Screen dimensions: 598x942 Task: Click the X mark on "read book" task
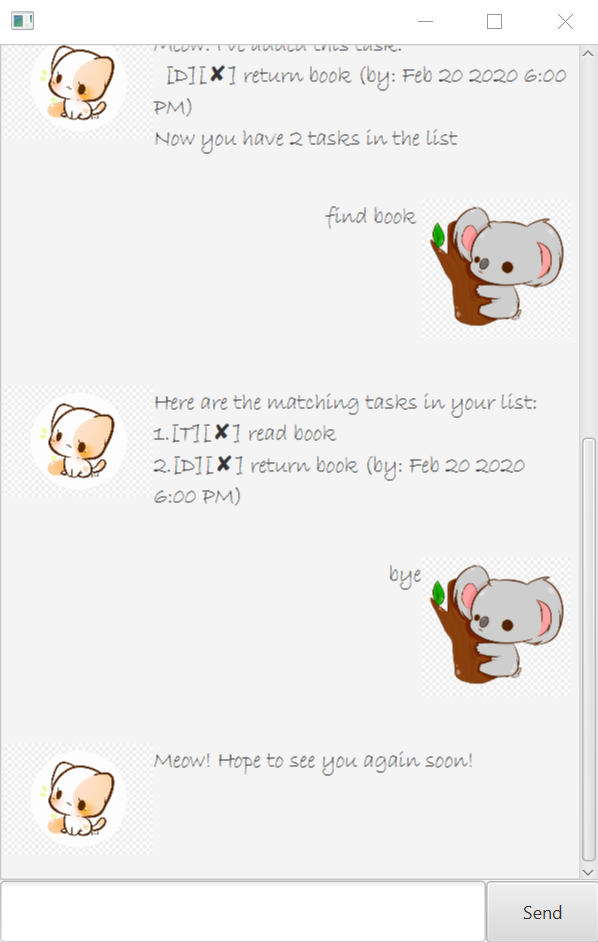click(x=221, y=432)
